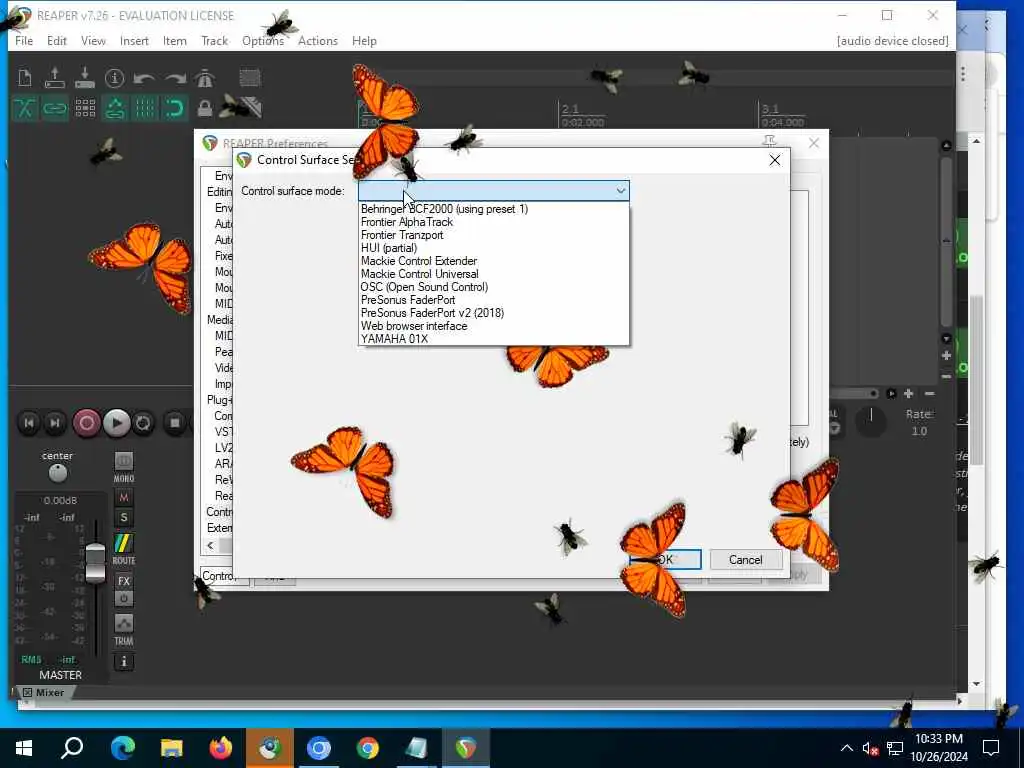Viewport: 1024px width, 768px height.
Task: Solo the master track with S
Action: pos(123,518)
